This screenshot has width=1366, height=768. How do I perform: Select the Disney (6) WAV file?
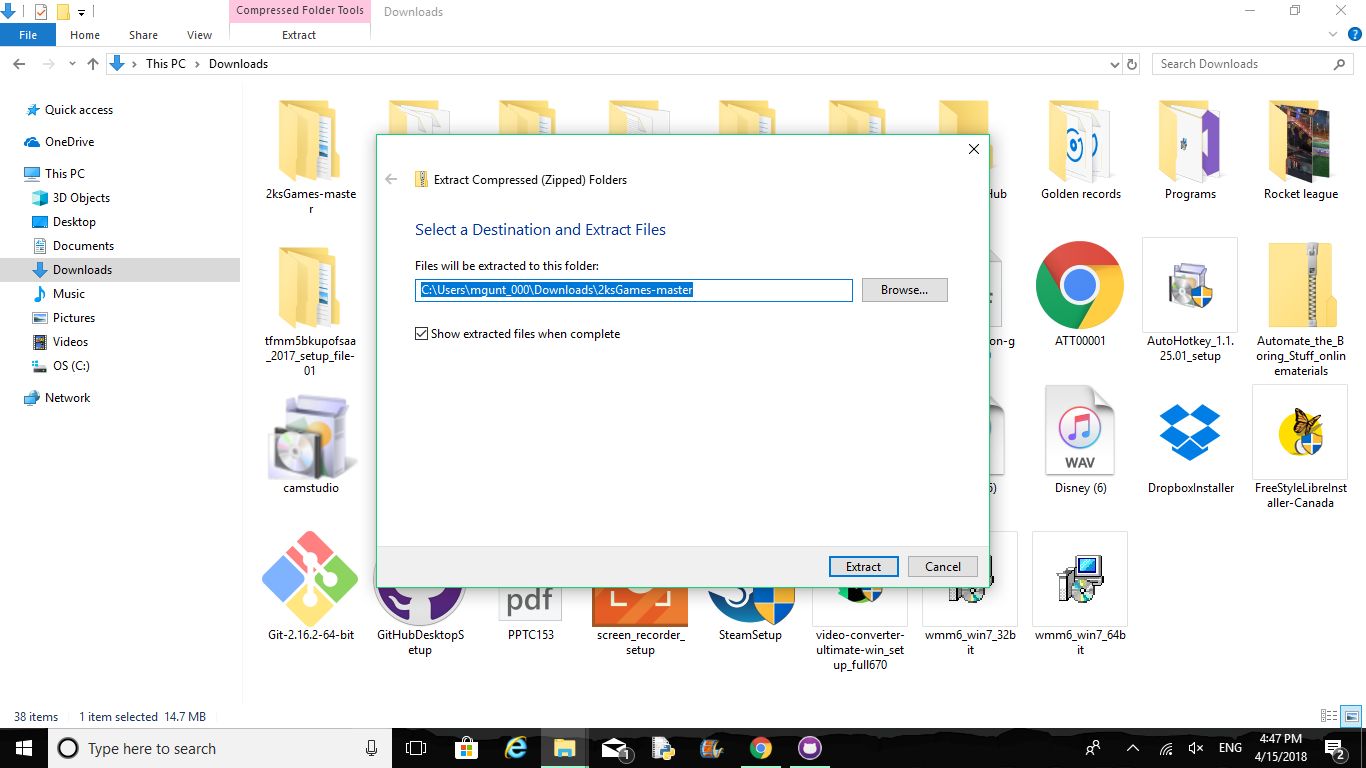tap(1080, 435)
